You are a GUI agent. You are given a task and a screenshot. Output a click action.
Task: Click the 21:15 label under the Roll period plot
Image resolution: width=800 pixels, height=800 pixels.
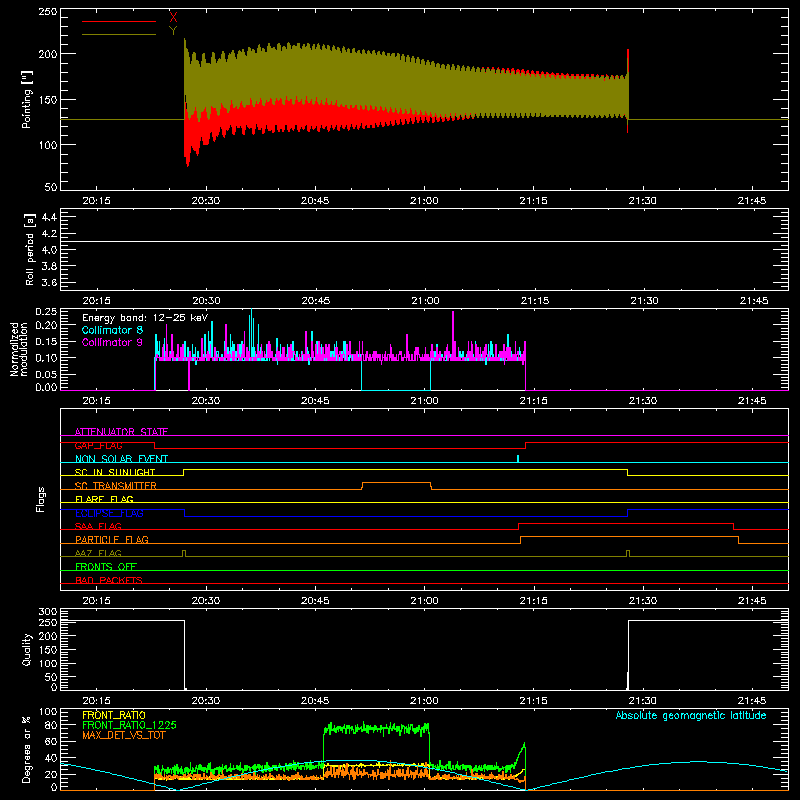tap(535, 301)
